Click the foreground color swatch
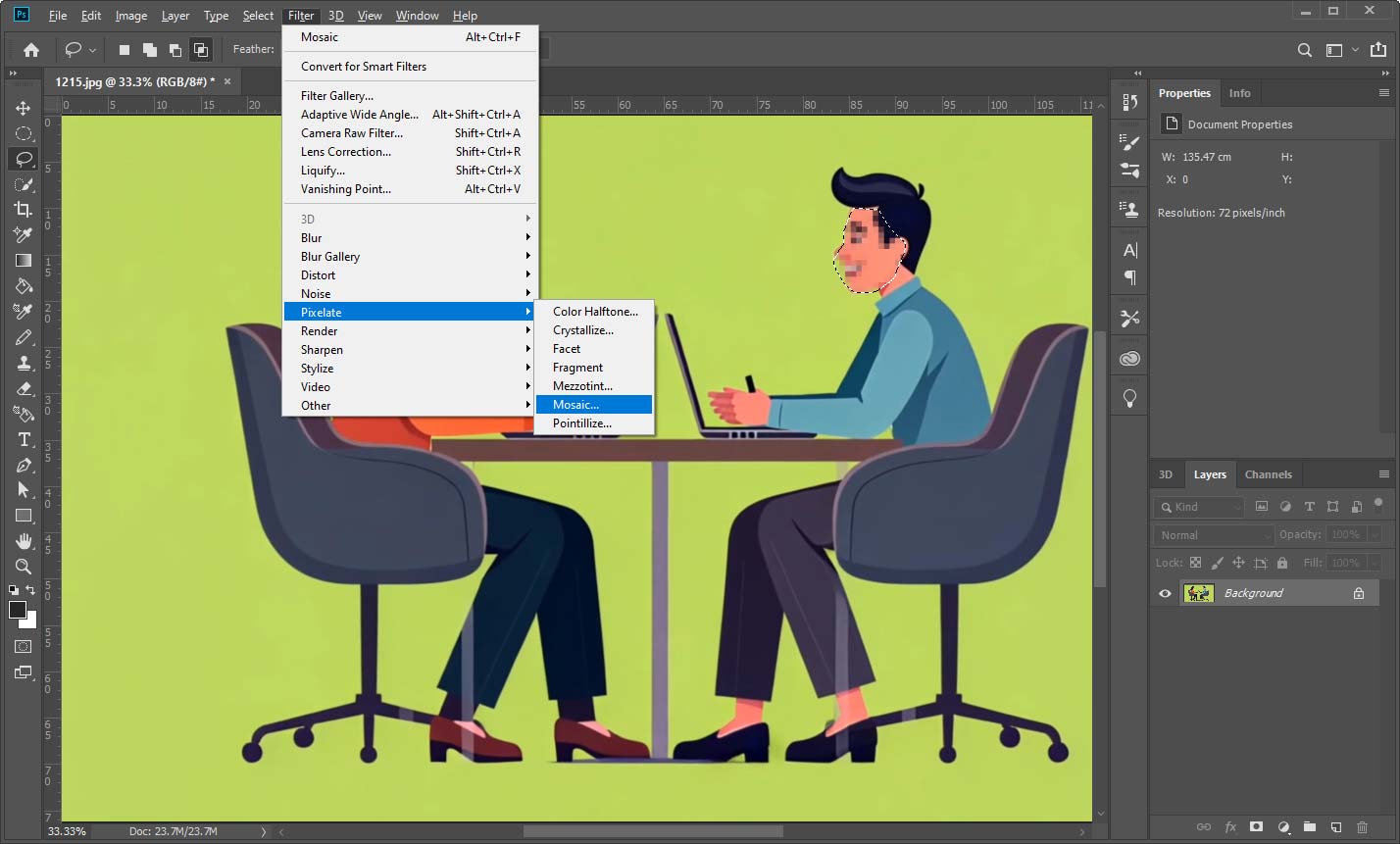1400x844 pixels. [18, 610]
